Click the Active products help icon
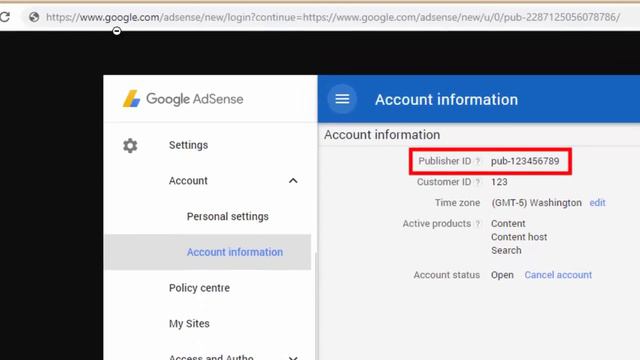Screen dimensions: 640x360 [x=477, y=224]
